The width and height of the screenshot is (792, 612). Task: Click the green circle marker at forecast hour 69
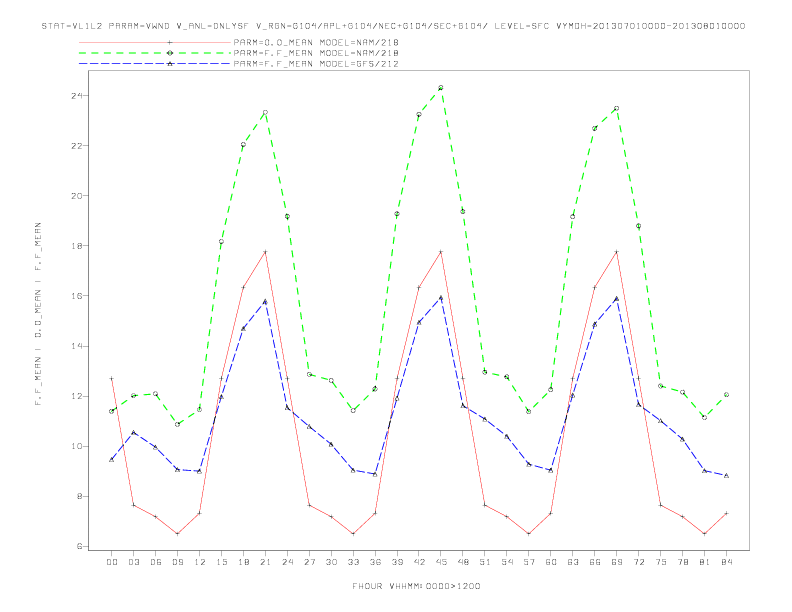(617, 109)
